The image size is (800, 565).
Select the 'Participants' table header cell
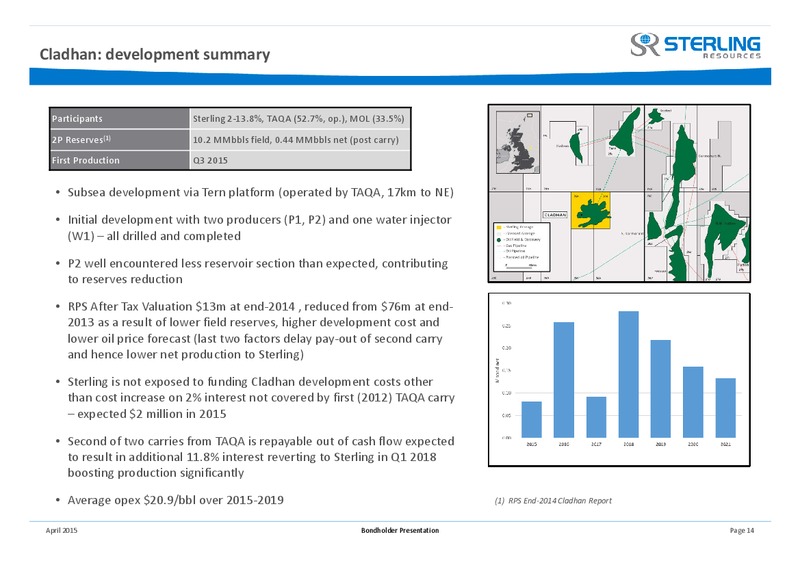pyautogui.click(x=120, y=118)
